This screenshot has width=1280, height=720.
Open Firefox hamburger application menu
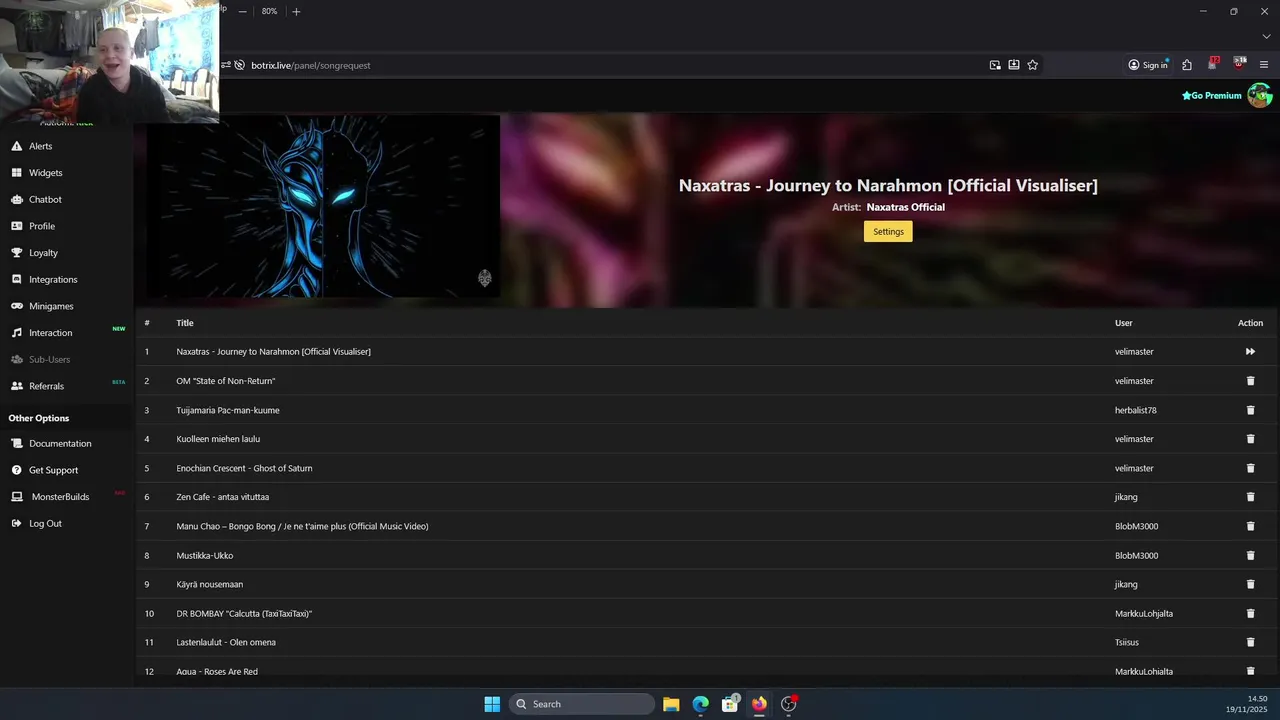pyautogui.click(x=1264, y=65)
